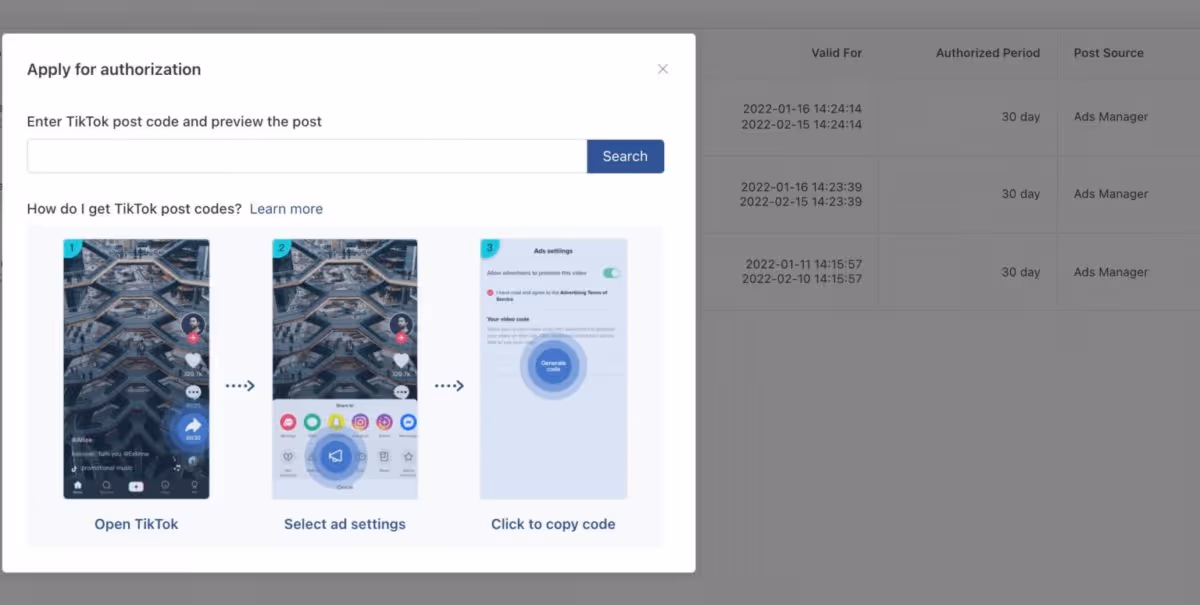Click Ads Manager in the 14:15:57 row
The image size is (1200, 605).
coord(1111,272)
